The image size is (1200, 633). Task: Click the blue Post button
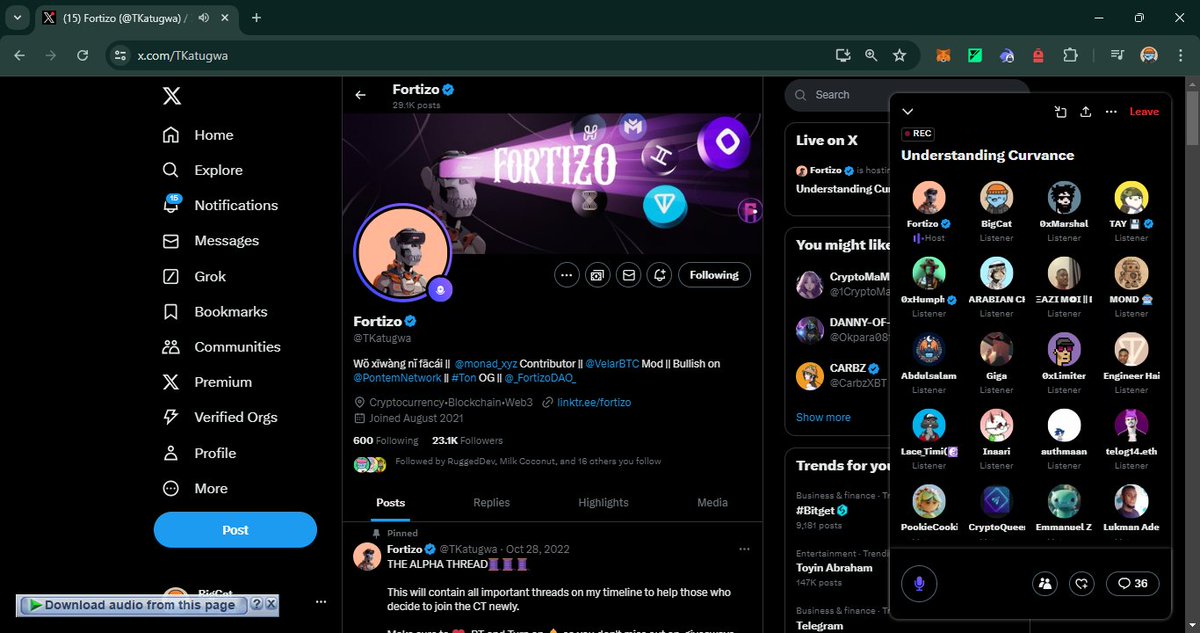pos(235,530)
